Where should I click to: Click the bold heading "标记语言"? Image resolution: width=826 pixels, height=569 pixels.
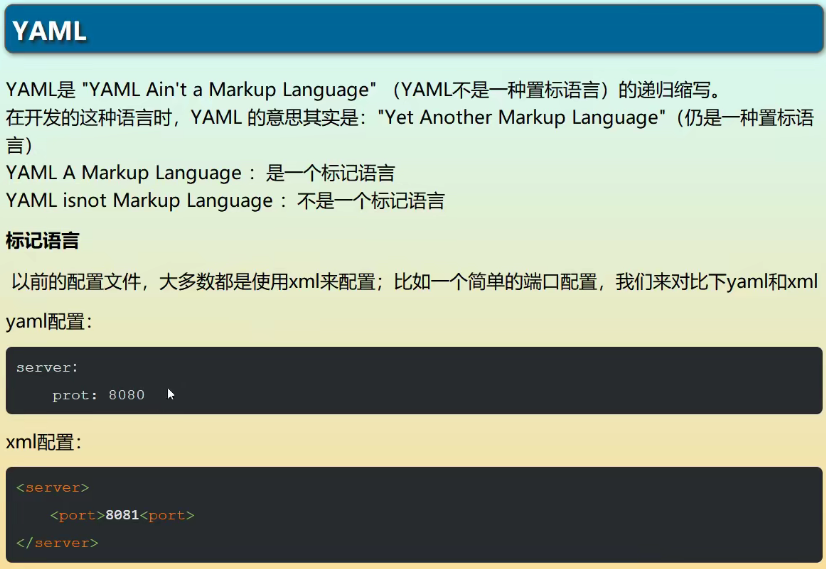point(42,241)
